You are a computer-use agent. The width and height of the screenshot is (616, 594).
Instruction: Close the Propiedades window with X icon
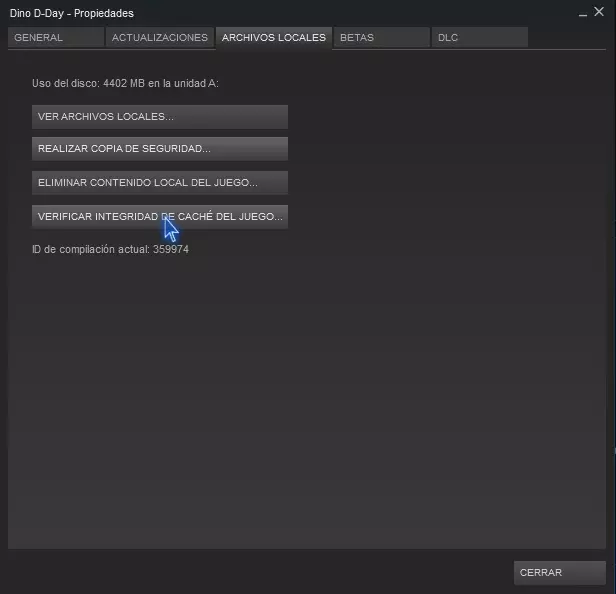click(x=599, y=12)
